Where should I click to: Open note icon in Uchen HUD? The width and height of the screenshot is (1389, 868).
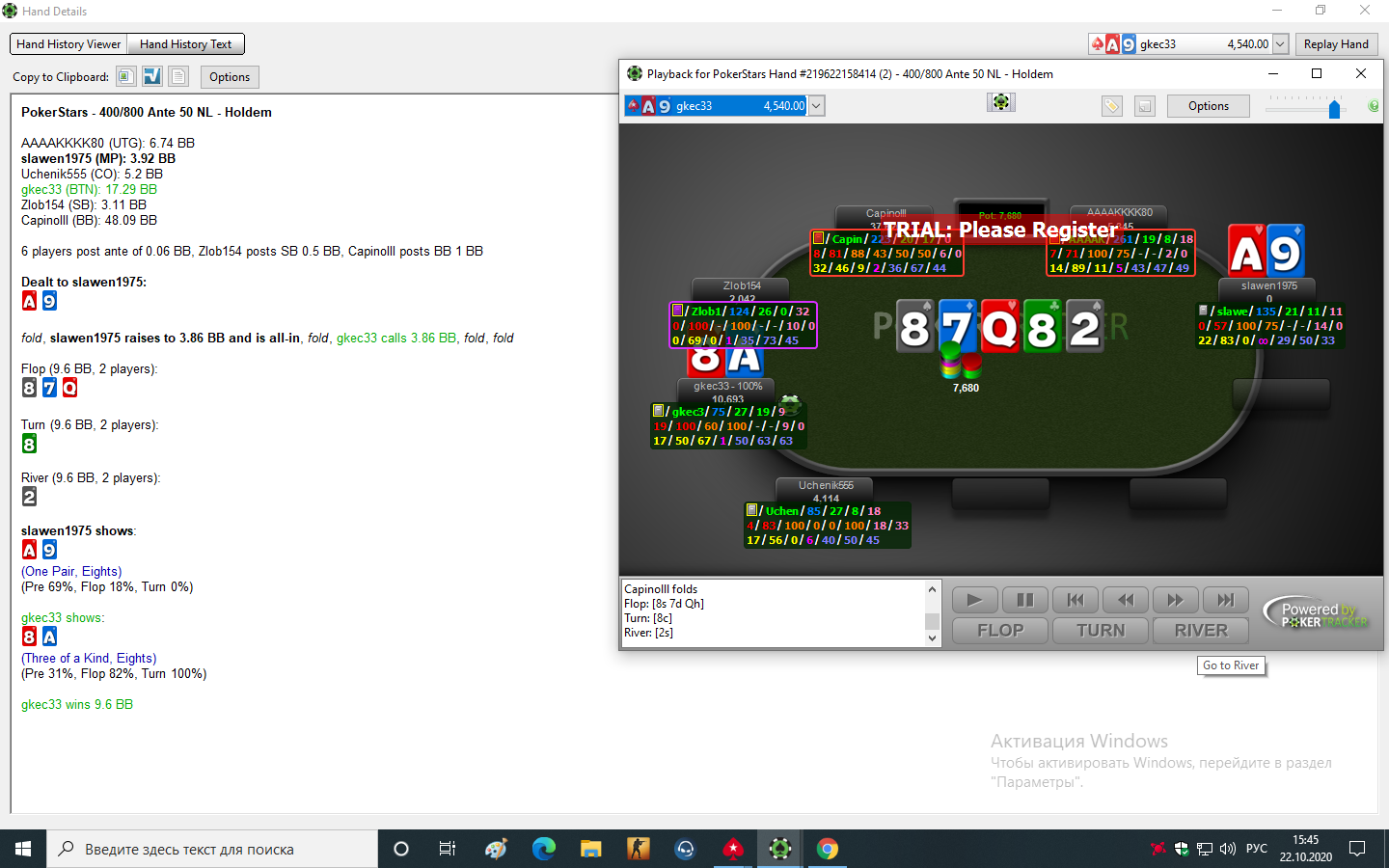point(751,510)
